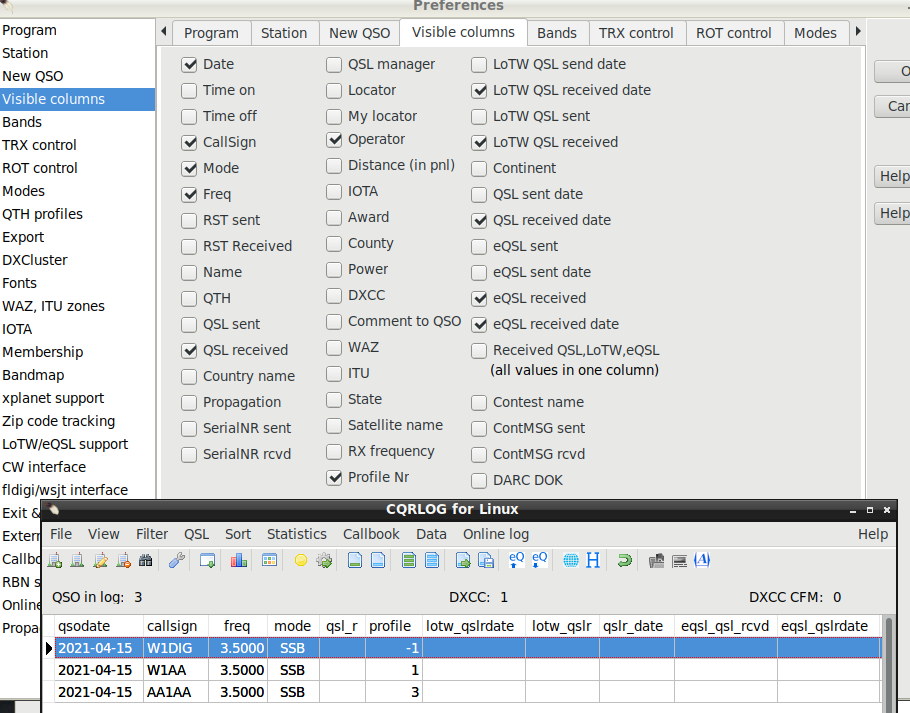Viewport: 910px width, 713px height.
Task: Select the W1AA QSO row
Action: pos(468,670)
